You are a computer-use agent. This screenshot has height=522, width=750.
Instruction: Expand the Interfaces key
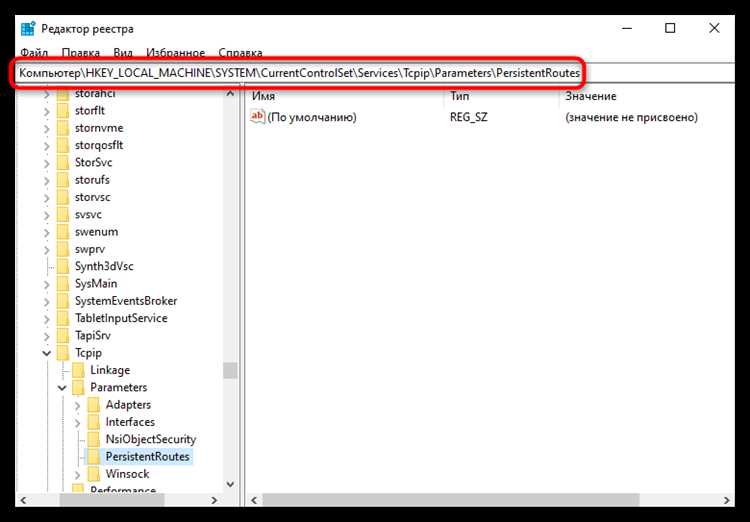[77, 422]
